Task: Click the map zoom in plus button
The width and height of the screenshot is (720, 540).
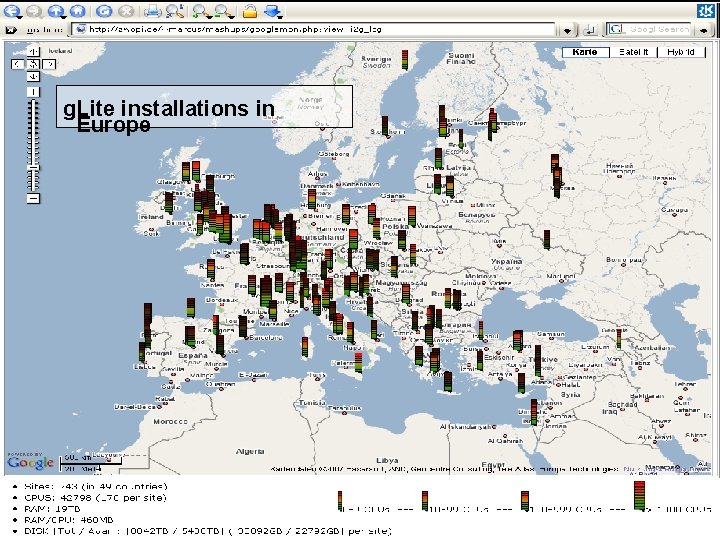Action: click(33, 92)
